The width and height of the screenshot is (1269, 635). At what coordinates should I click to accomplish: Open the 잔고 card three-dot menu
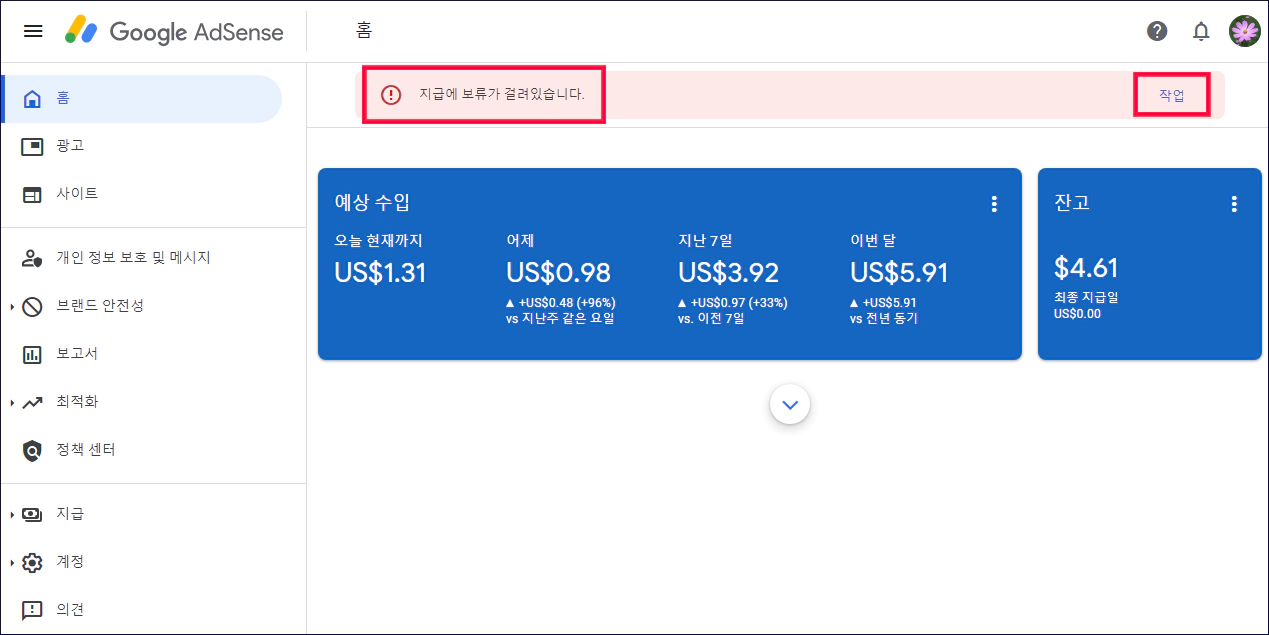coord(1234,203)
